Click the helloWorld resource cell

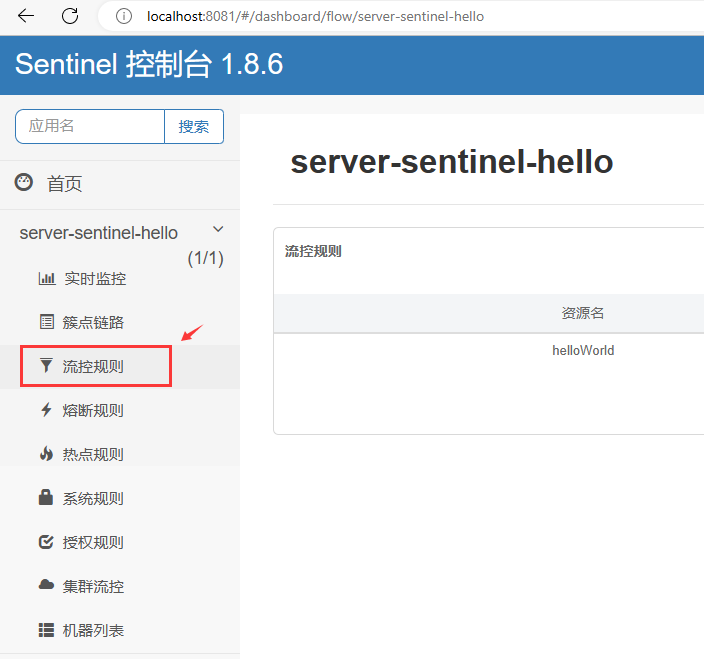pyautogui.click(x=583, y=350)
